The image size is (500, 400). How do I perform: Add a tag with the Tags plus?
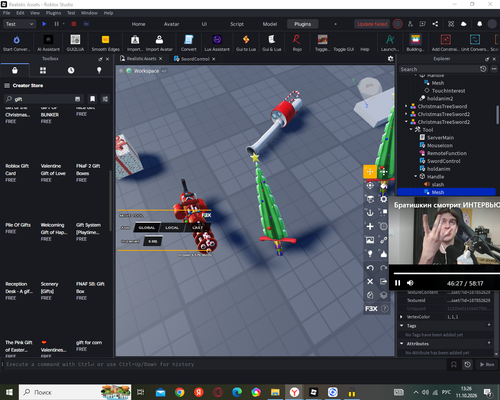point(489,325)
